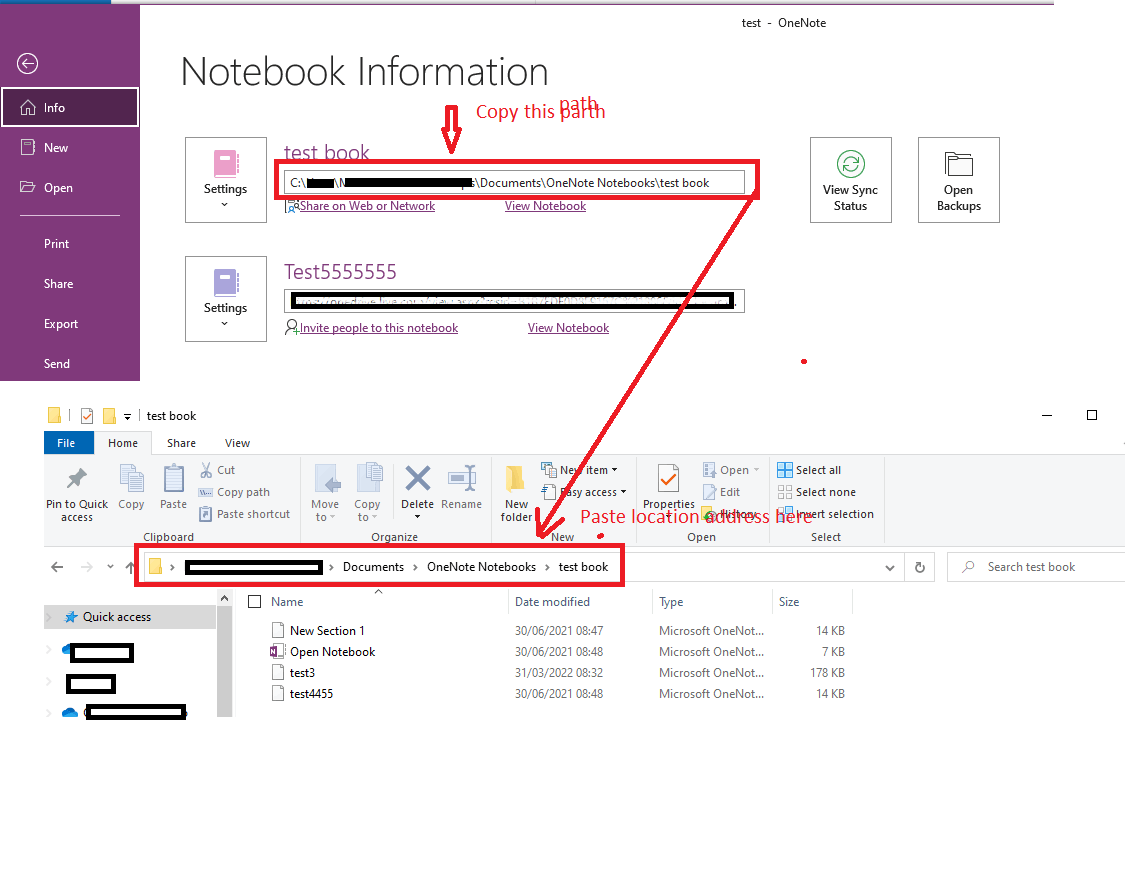
Task: Click View Sync Status button
Action: click(851, 180)
